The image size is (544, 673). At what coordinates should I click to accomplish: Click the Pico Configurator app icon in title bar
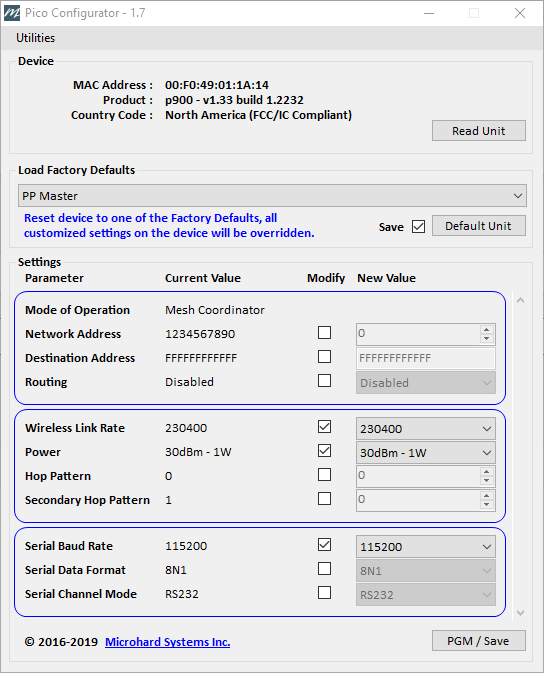[12, 13]
